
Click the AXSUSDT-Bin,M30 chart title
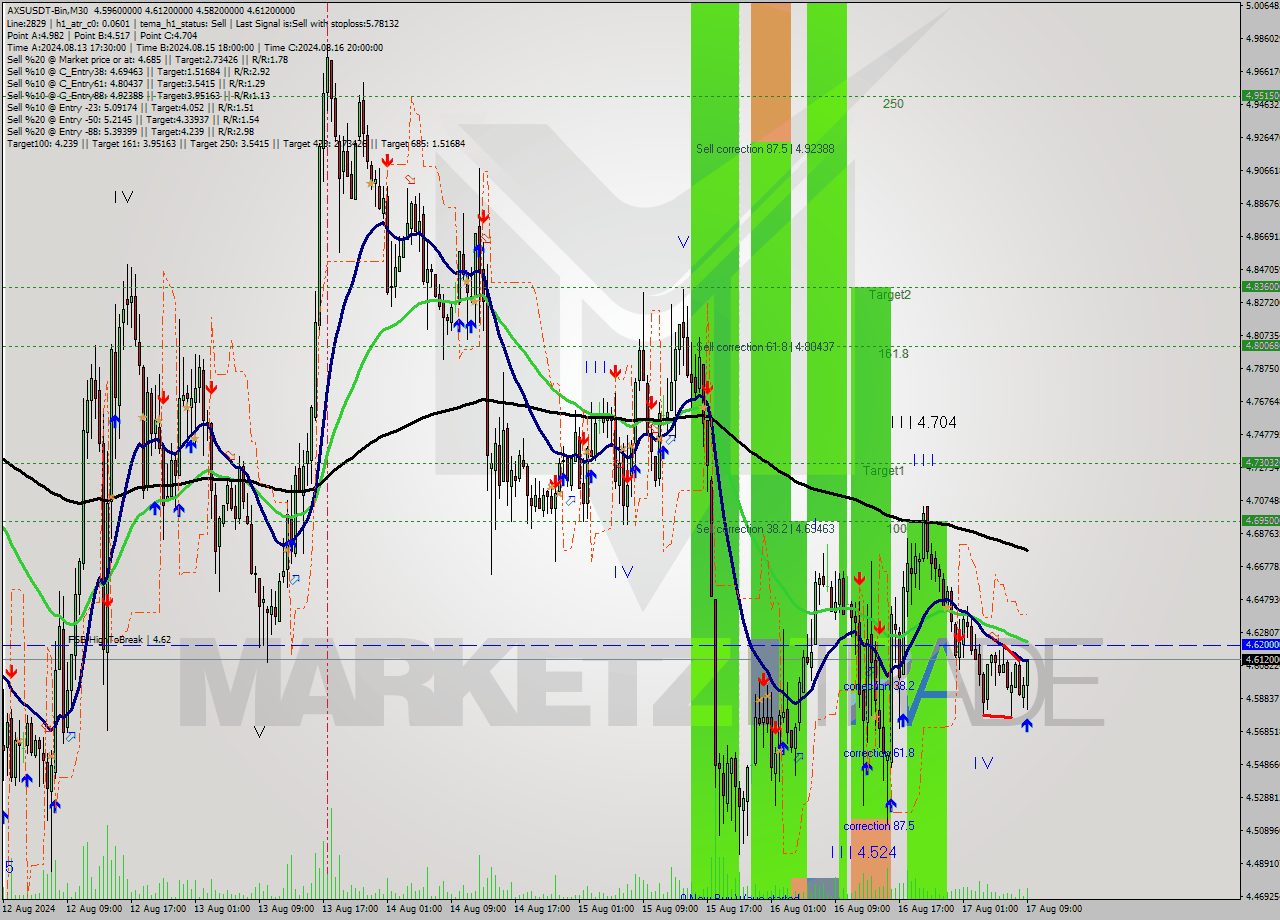(47, 9)
